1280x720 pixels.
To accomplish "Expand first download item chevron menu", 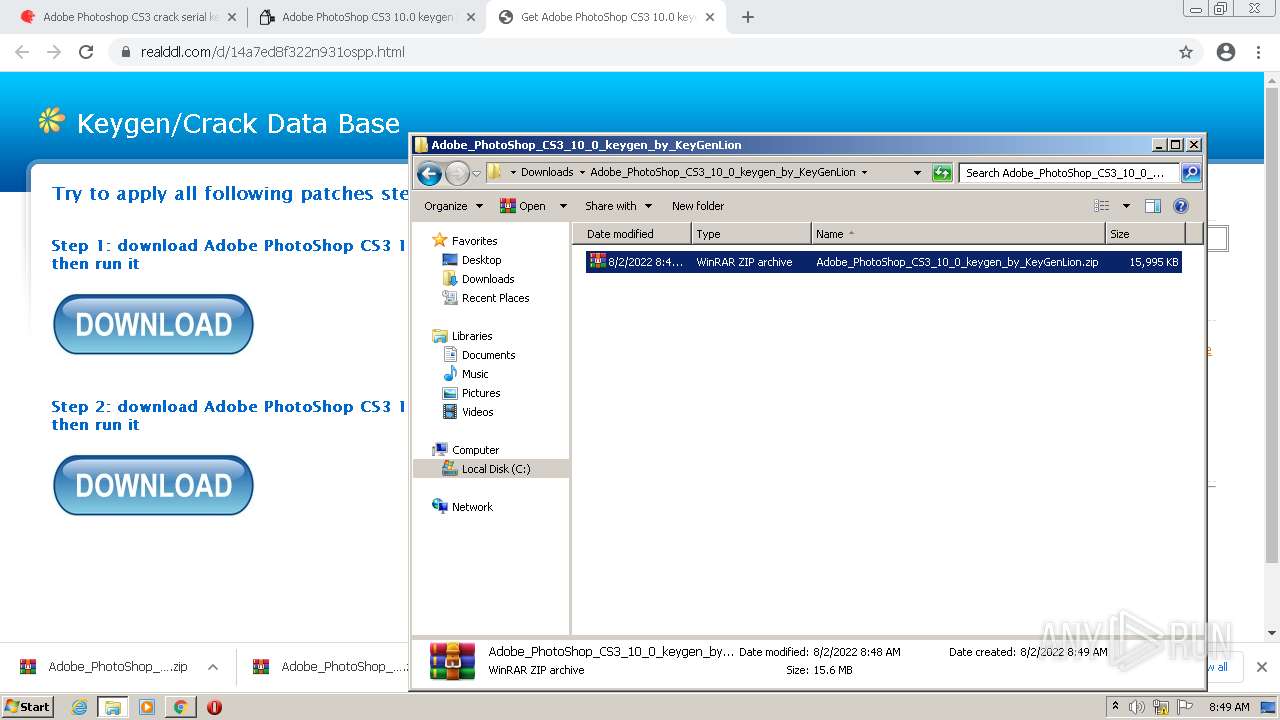I will (213, 667).
